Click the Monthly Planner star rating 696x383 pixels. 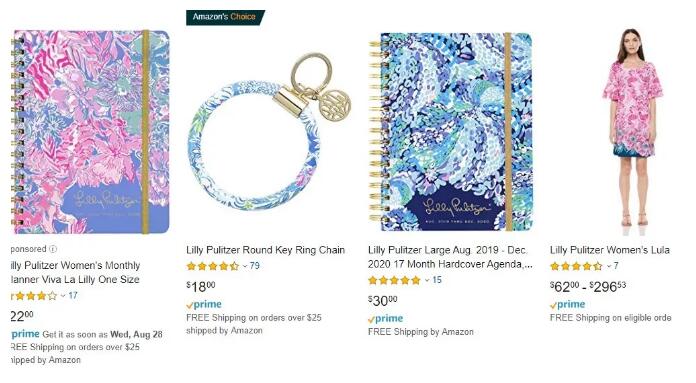click(34, 296)
